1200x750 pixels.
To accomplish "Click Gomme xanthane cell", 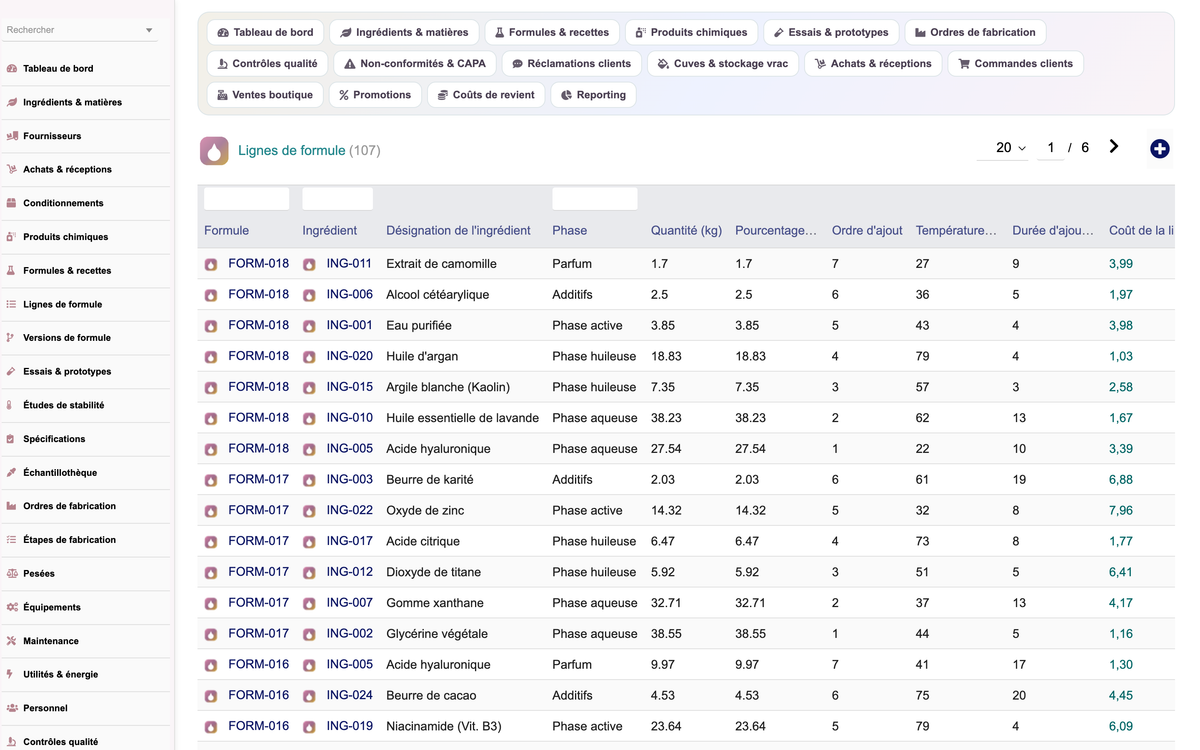I will click(435, 603).
